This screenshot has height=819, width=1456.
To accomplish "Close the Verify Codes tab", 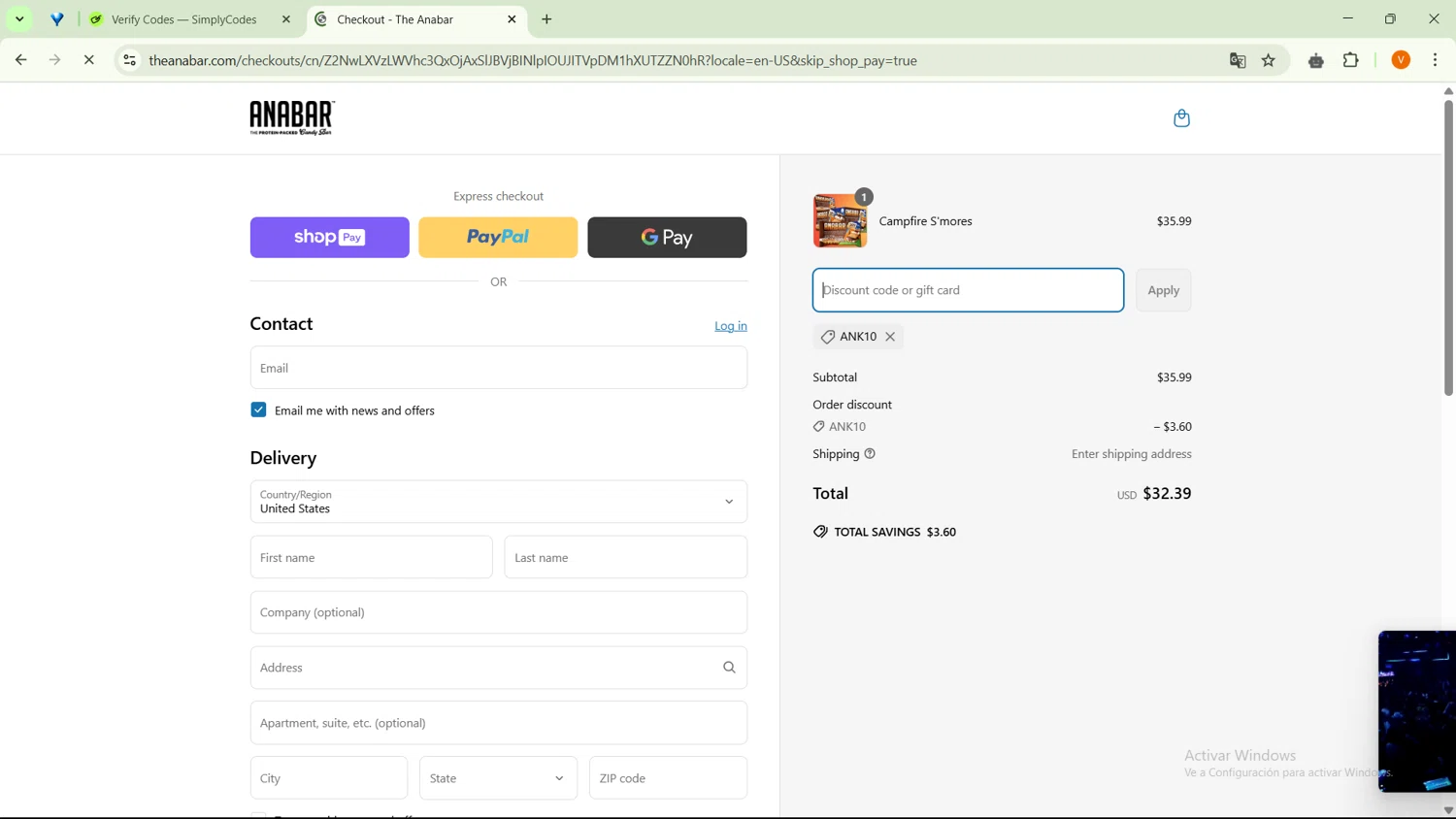I will (x=286, y=19).
